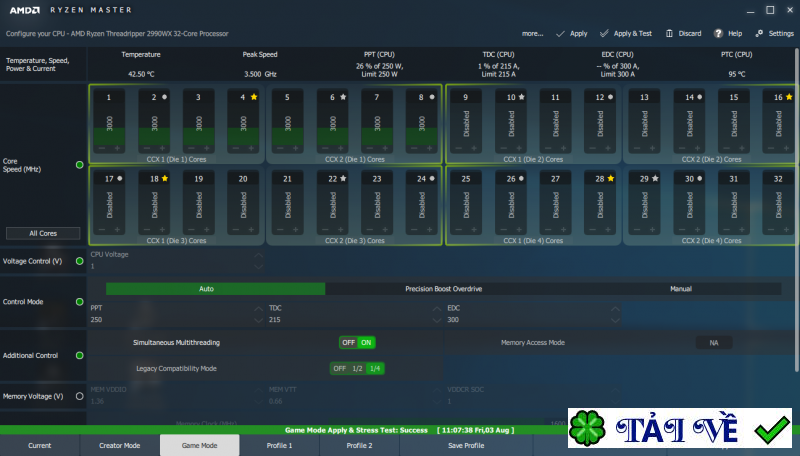Toggle Core Speed green indicator
This screenshot has height=456, width=800.
tap(80, 165)
